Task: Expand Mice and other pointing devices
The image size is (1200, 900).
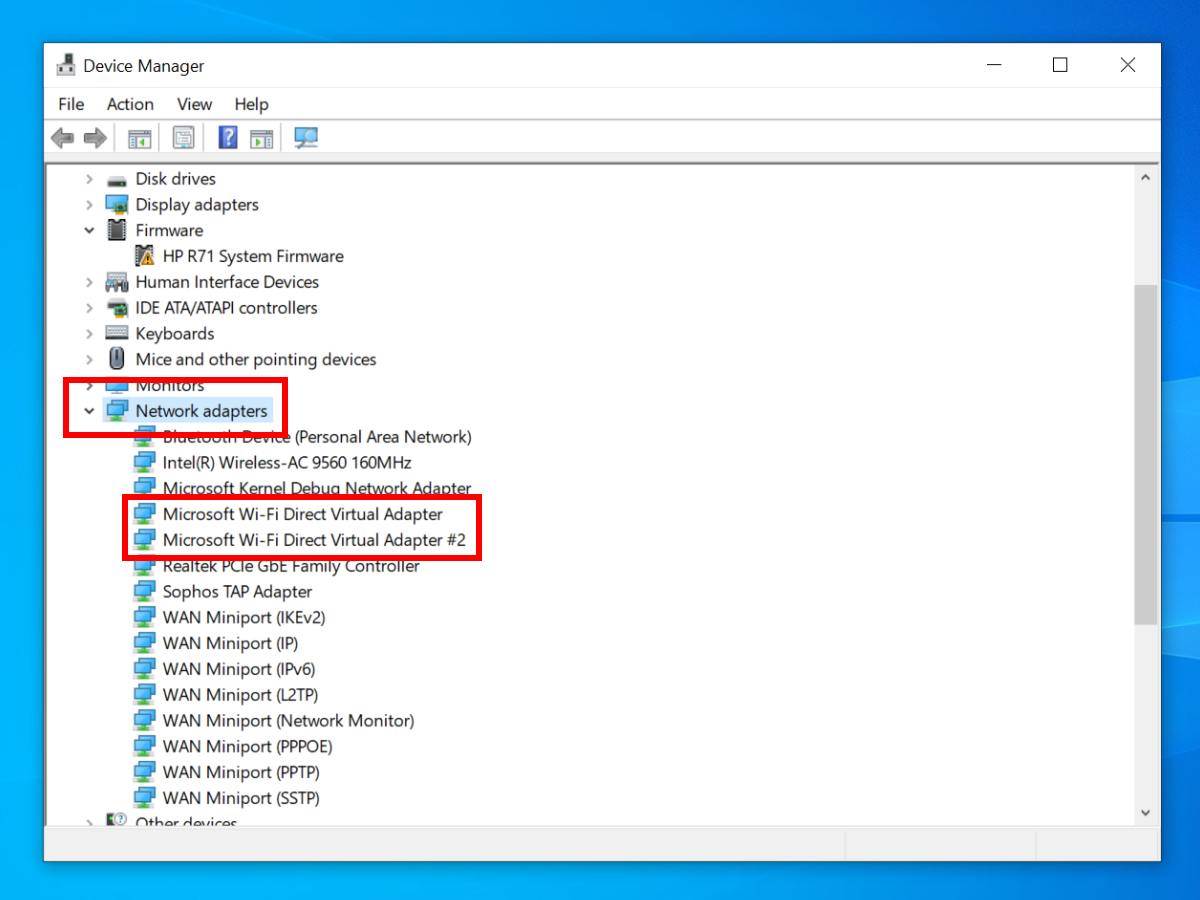Action: click(89, 360)
